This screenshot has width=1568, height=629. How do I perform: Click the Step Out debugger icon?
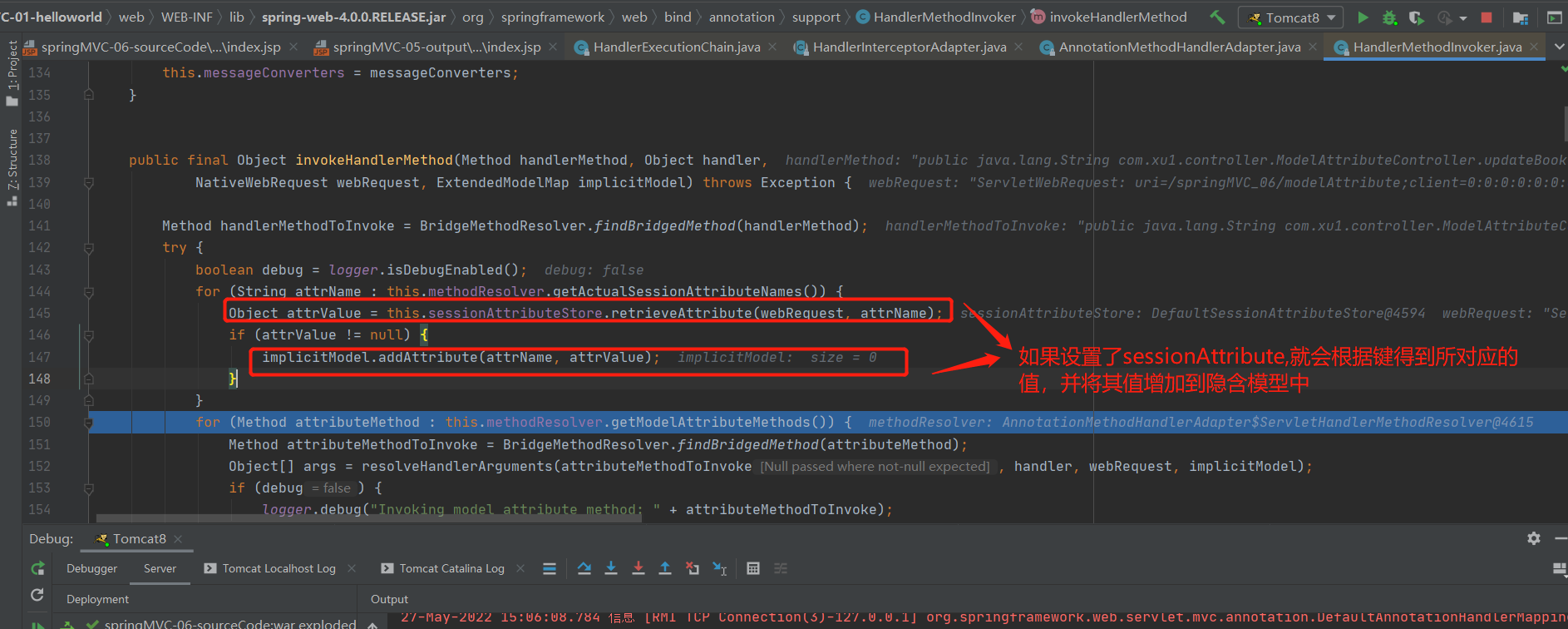point(665,568)
